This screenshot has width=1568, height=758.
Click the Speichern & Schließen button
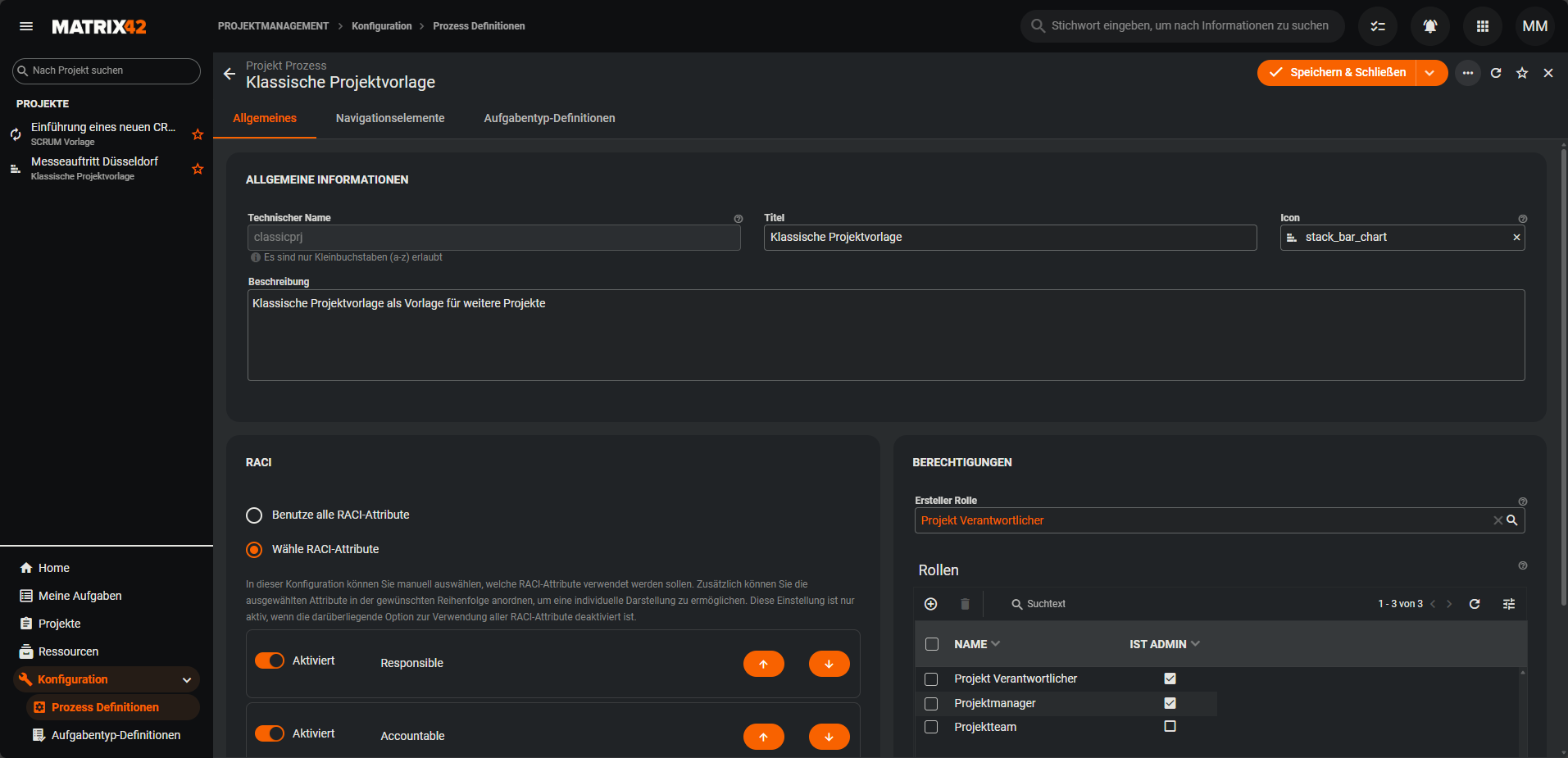pos(1338,73)
